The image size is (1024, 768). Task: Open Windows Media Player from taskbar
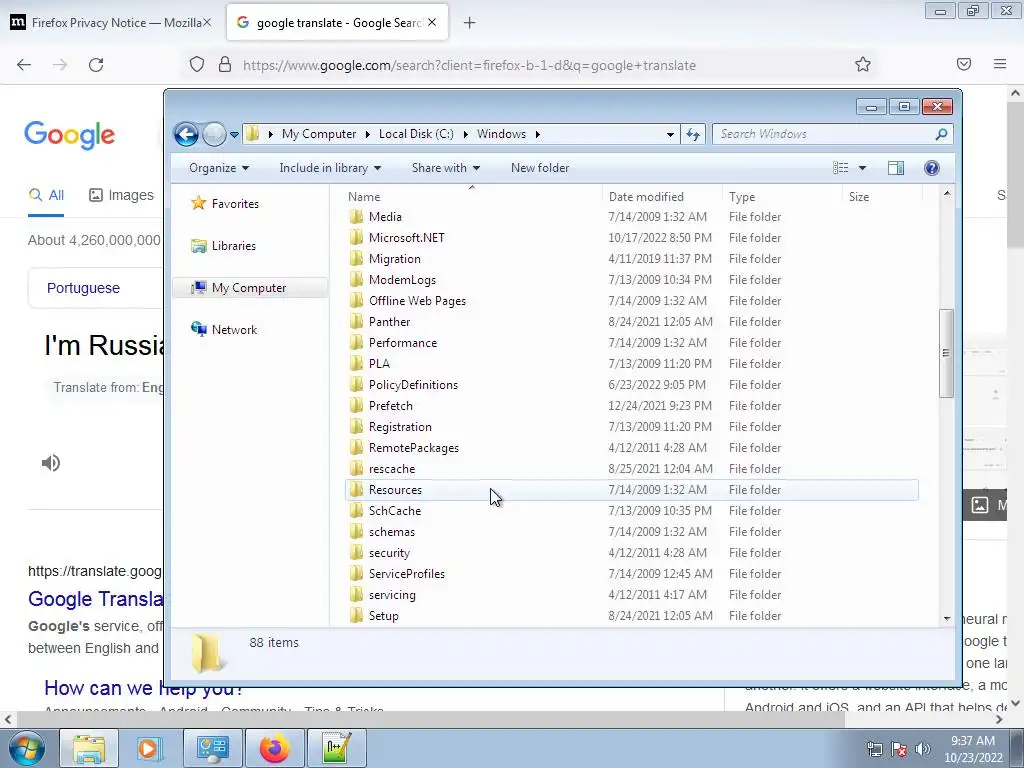click(x=150, y=748)
